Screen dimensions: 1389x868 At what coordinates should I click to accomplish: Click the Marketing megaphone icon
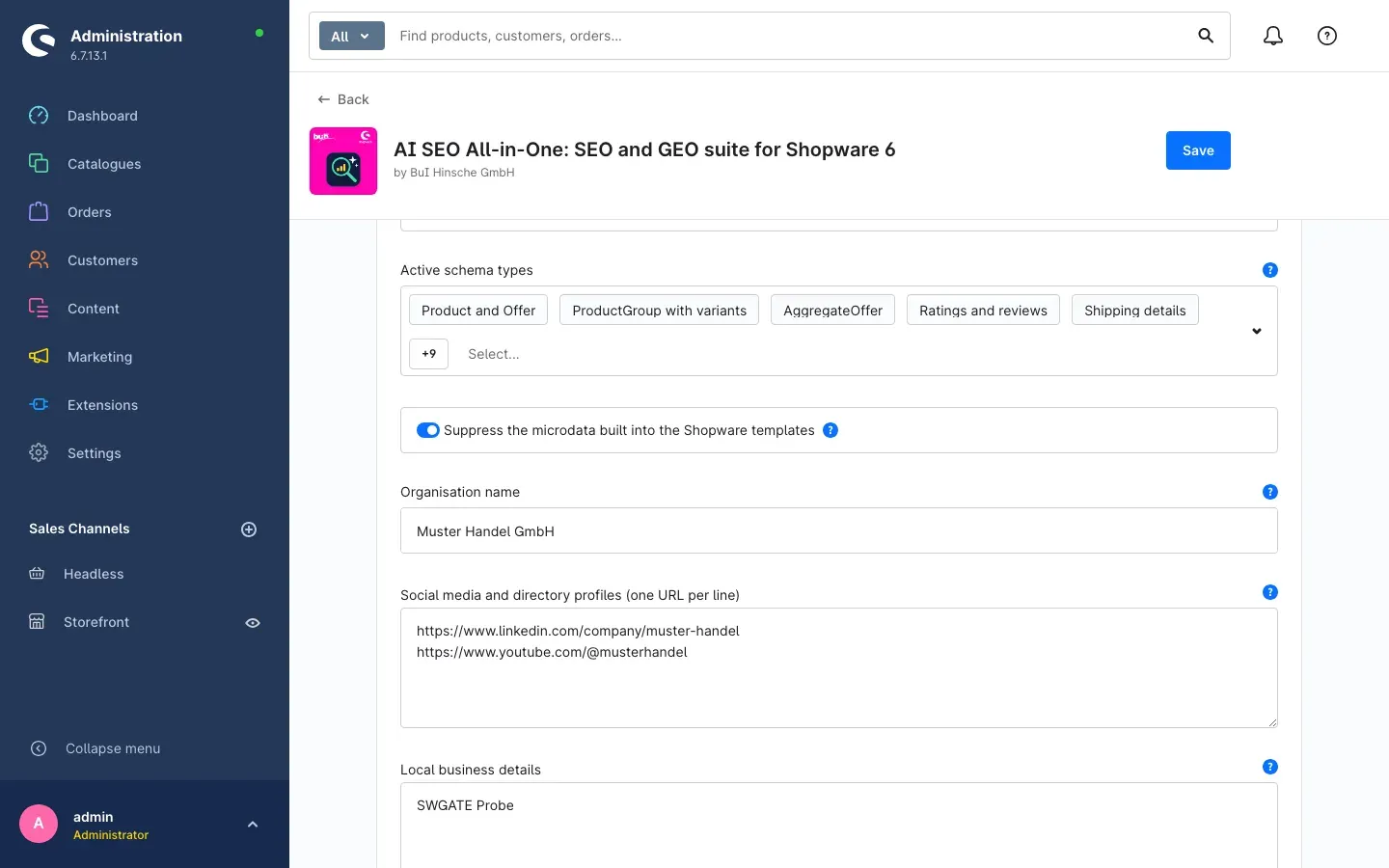tap(39, 357)
